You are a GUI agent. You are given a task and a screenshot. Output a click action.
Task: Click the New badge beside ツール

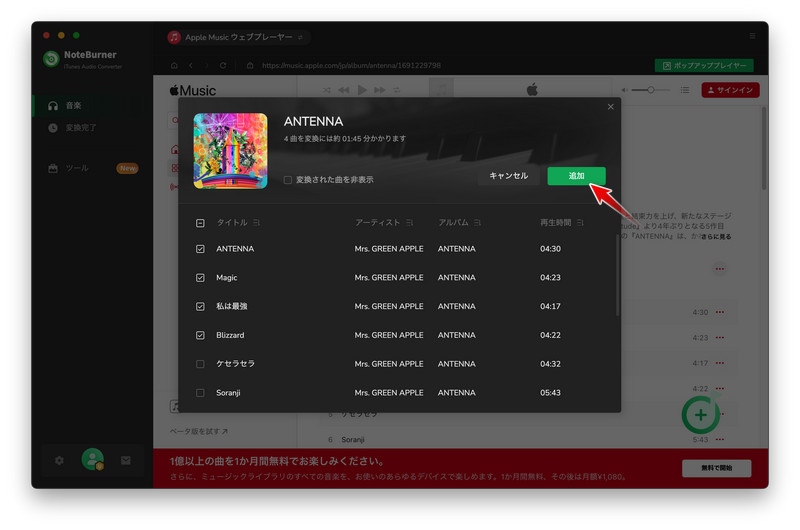tap(127, 168)
